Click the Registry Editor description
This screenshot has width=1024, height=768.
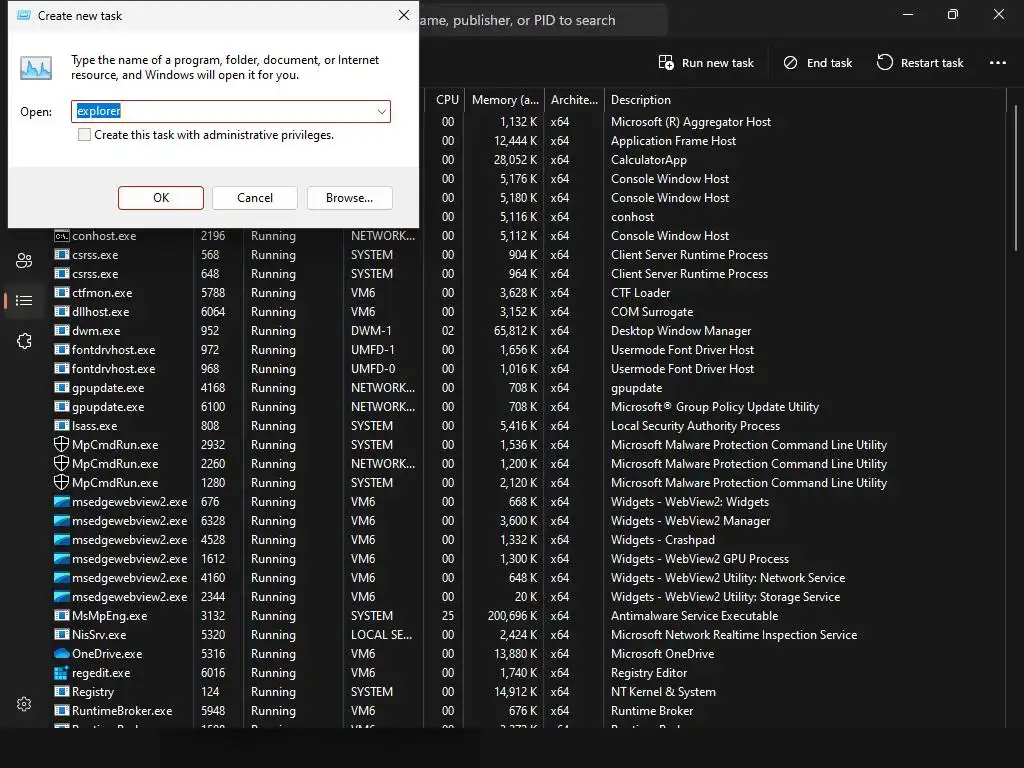pos(648,673)
